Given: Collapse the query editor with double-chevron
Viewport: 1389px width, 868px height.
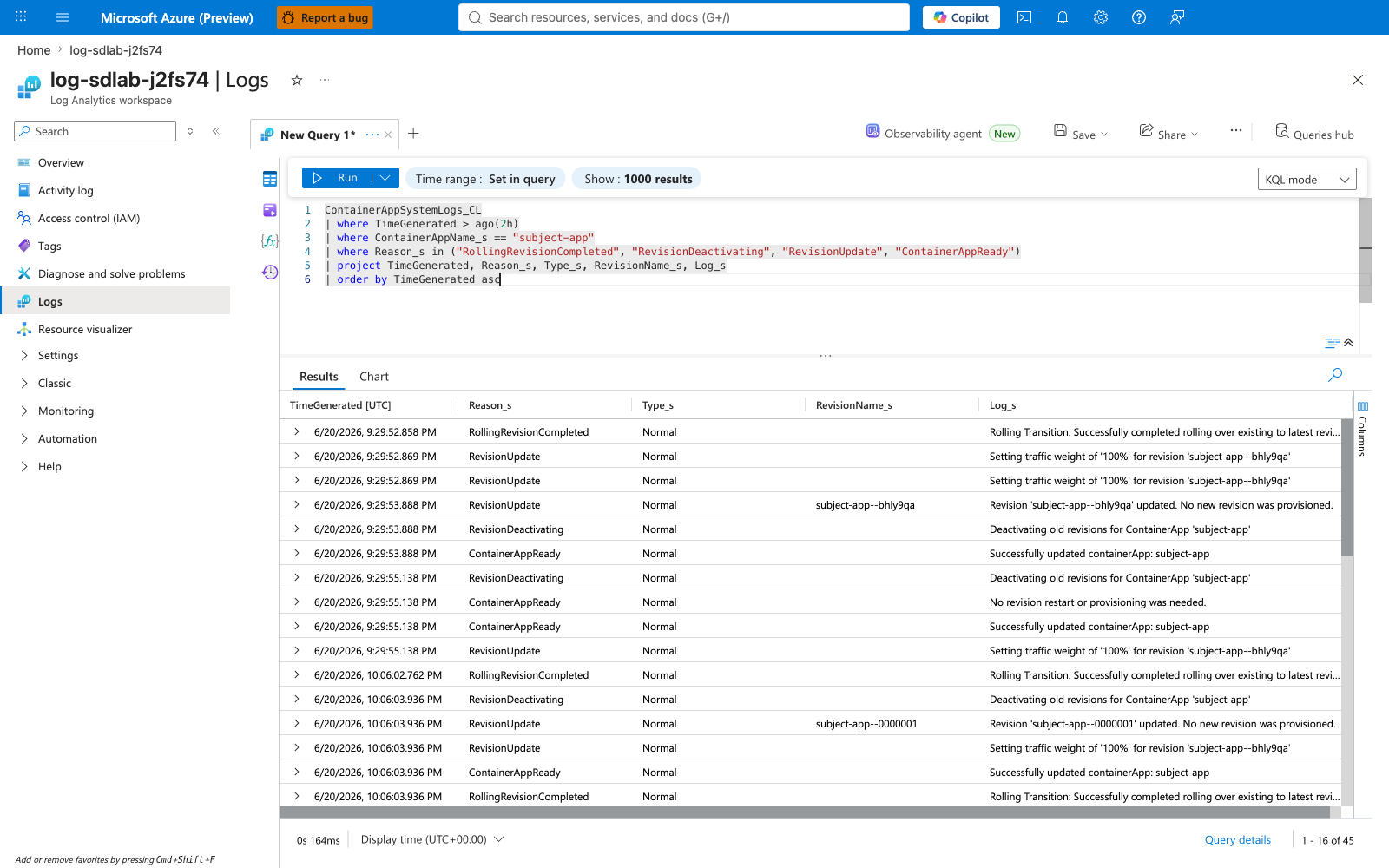Looking at the screenshot, I should pos(1348,343).
